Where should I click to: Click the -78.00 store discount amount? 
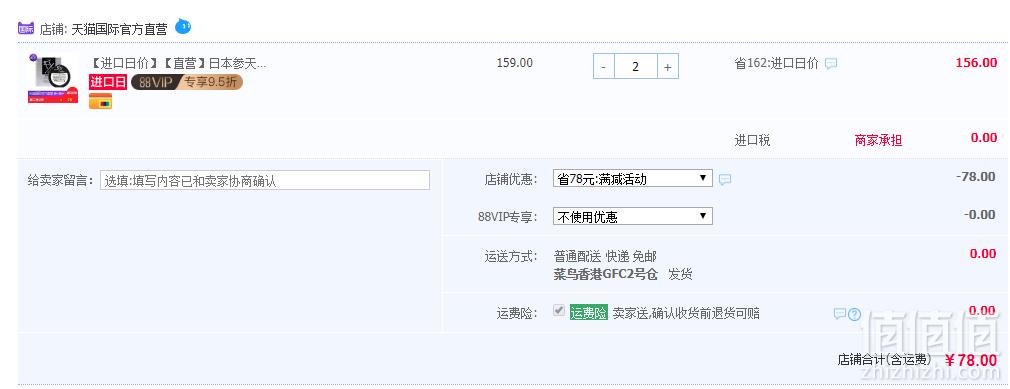click(x=976, y=177)
